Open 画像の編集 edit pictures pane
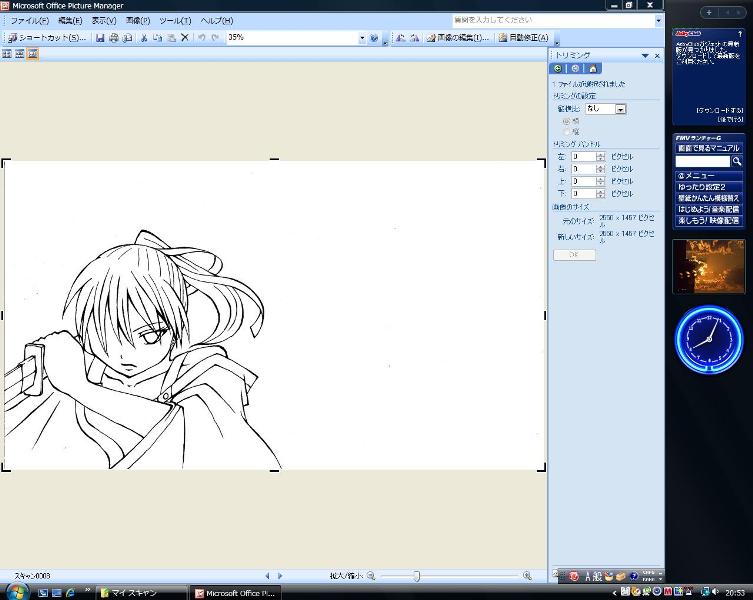 click(458, 37)
